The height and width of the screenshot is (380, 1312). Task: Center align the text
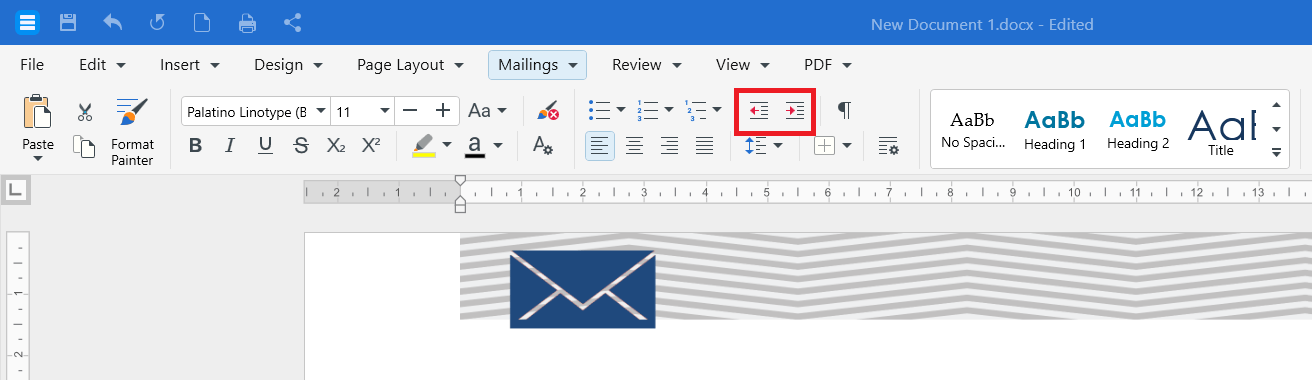tap(634, 146)
